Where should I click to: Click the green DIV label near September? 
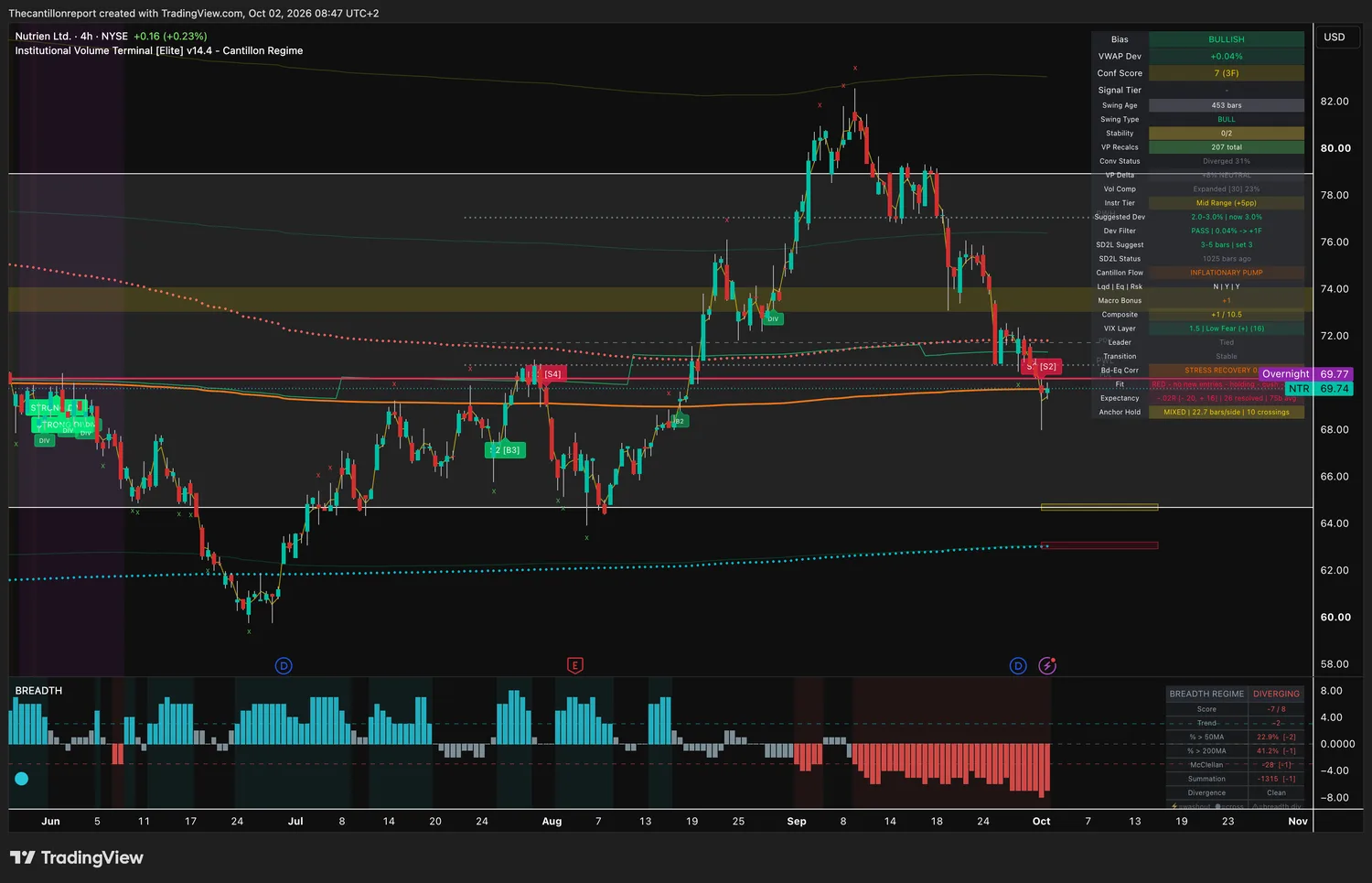773,318
